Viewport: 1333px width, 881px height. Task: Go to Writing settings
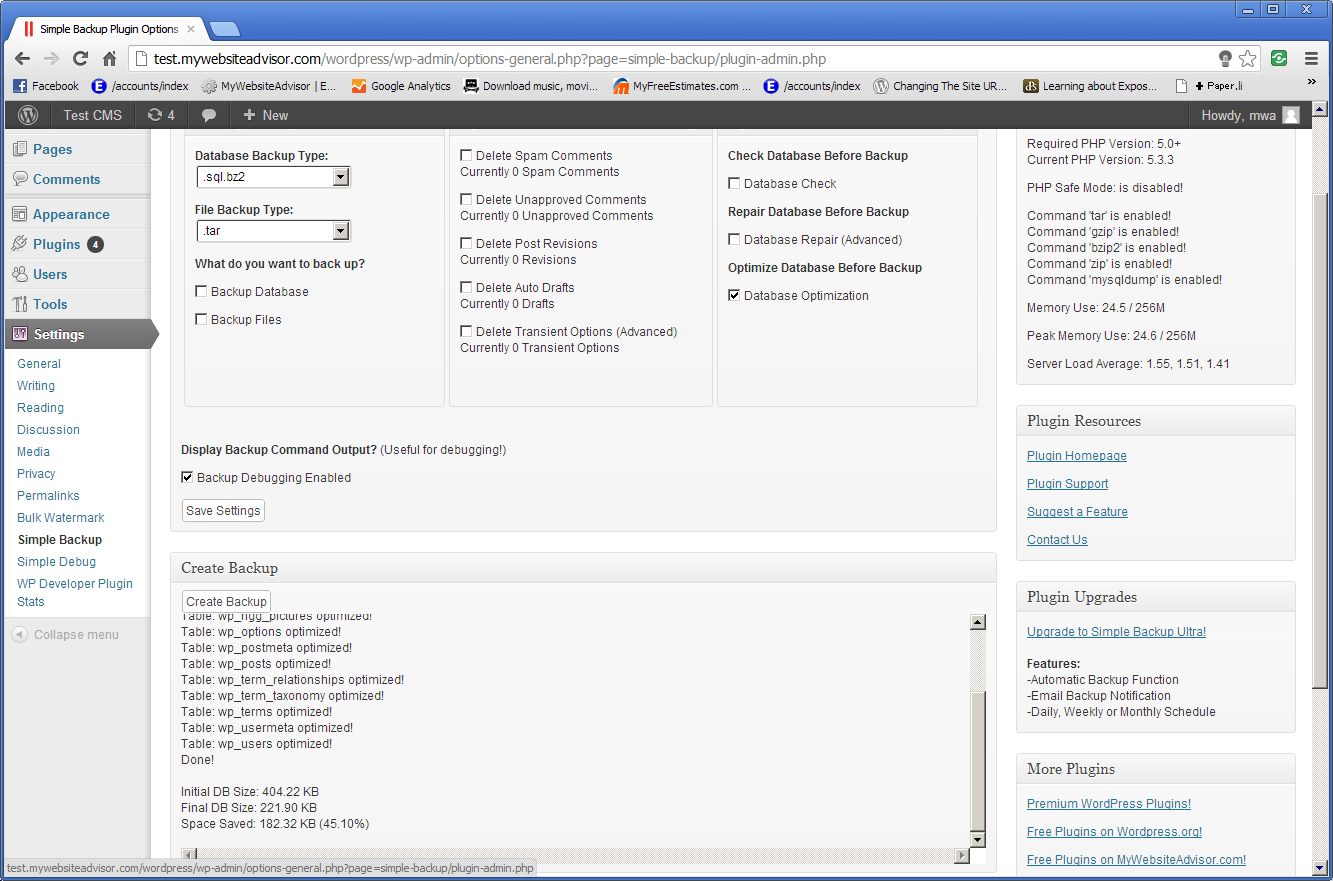pyautogui.click(x=36, y=386)
